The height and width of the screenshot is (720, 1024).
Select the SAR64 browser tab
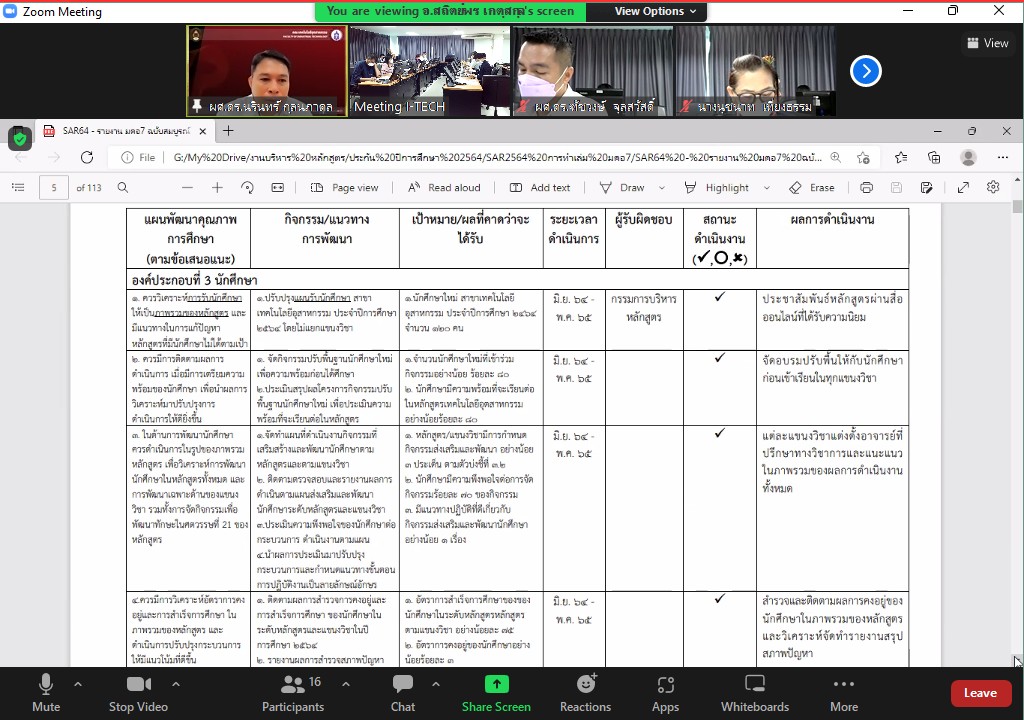(x=124, y=131)
